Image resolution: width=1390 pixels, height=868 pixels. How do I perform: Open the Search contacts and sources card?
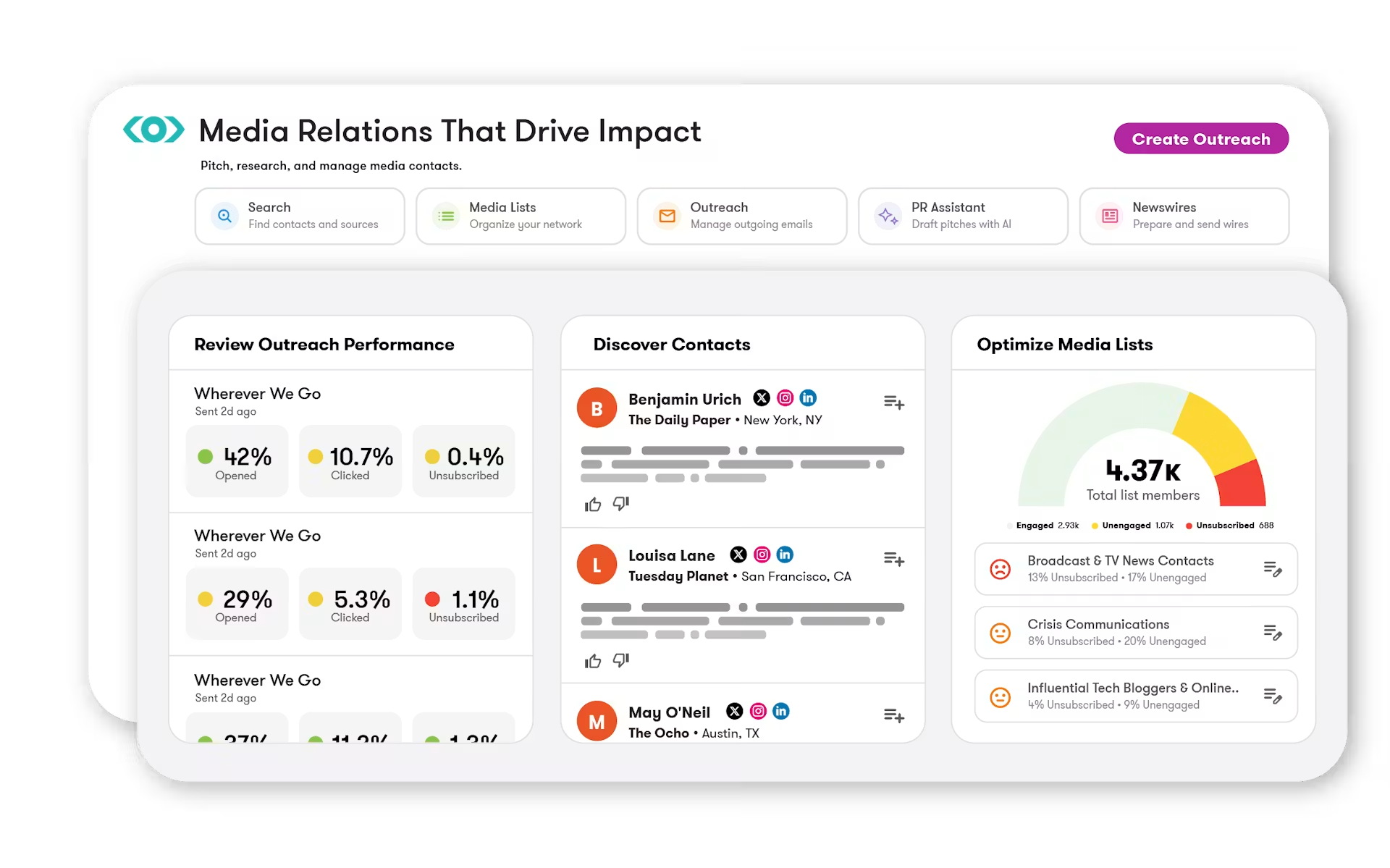point(300,216)
